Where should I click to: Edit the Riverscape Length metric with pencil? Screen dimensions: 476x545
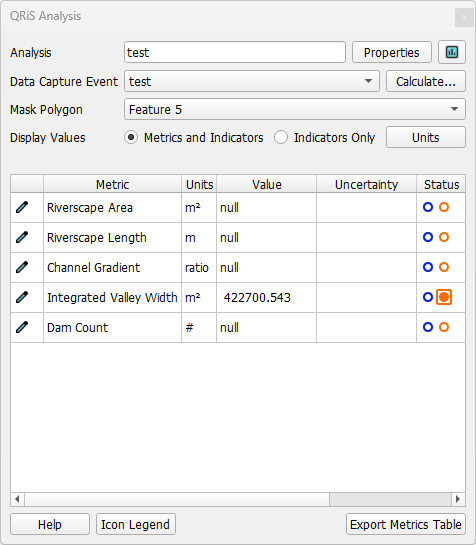pos(22,237)
